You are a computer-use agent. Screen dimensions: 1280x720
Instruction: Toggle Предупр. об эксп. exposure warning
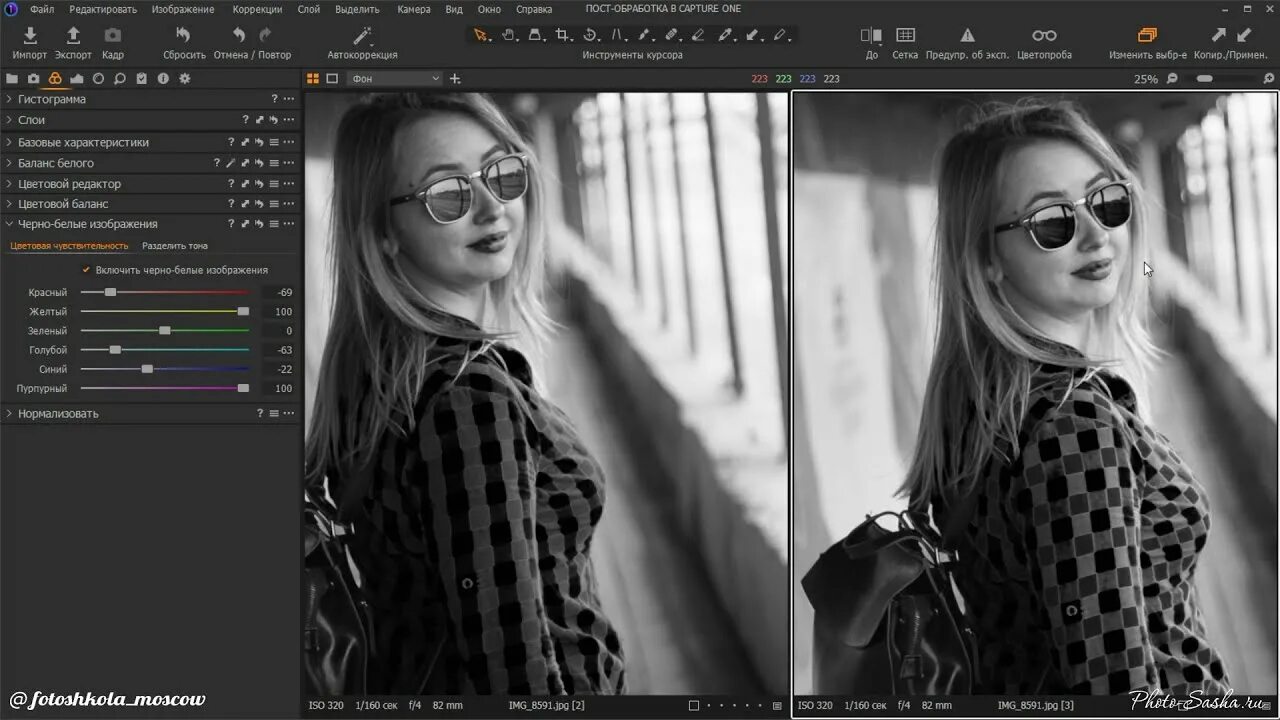pos(967,36)
